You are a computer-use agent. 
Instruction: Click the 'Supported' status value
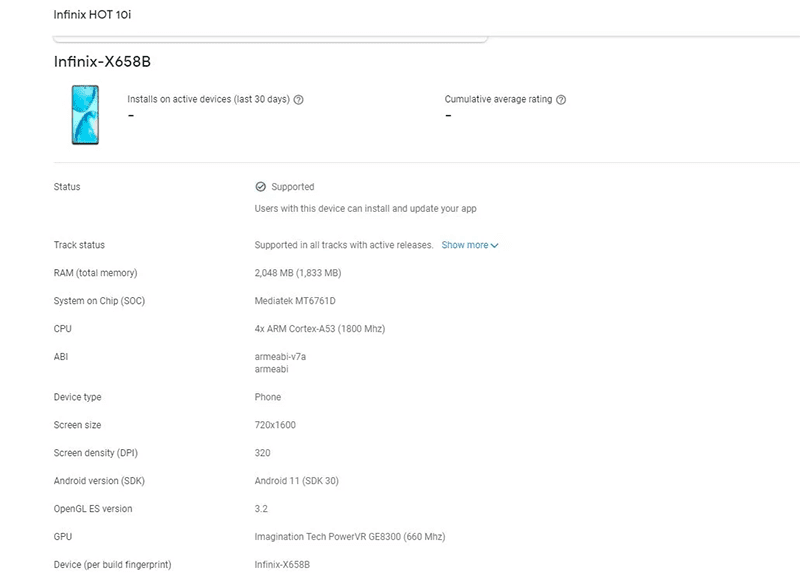293,187
